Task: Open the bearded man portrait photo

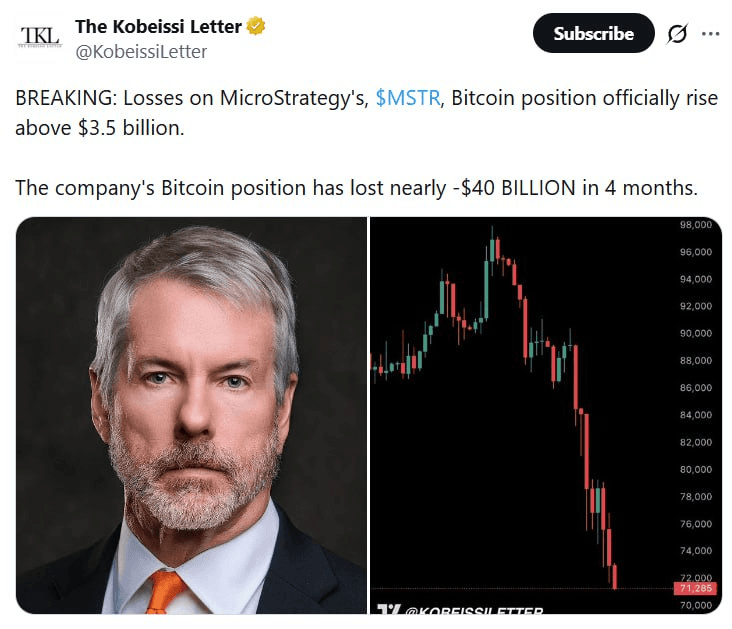Action: [191, 415]
